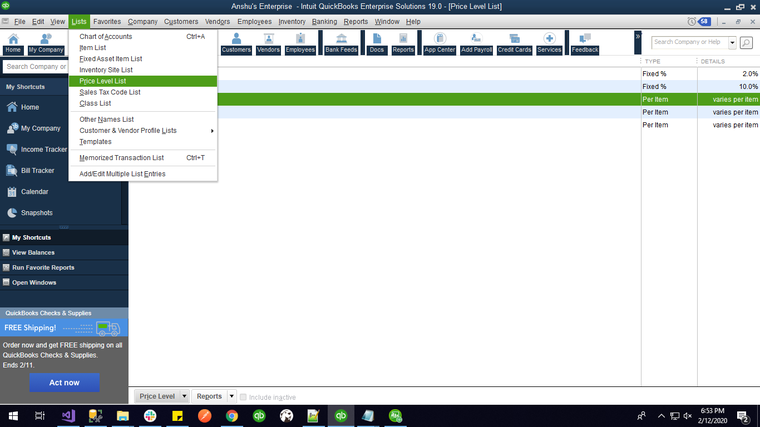
Task: Select Add/Edit Multiple List Entries
Action: coord(142,174)
